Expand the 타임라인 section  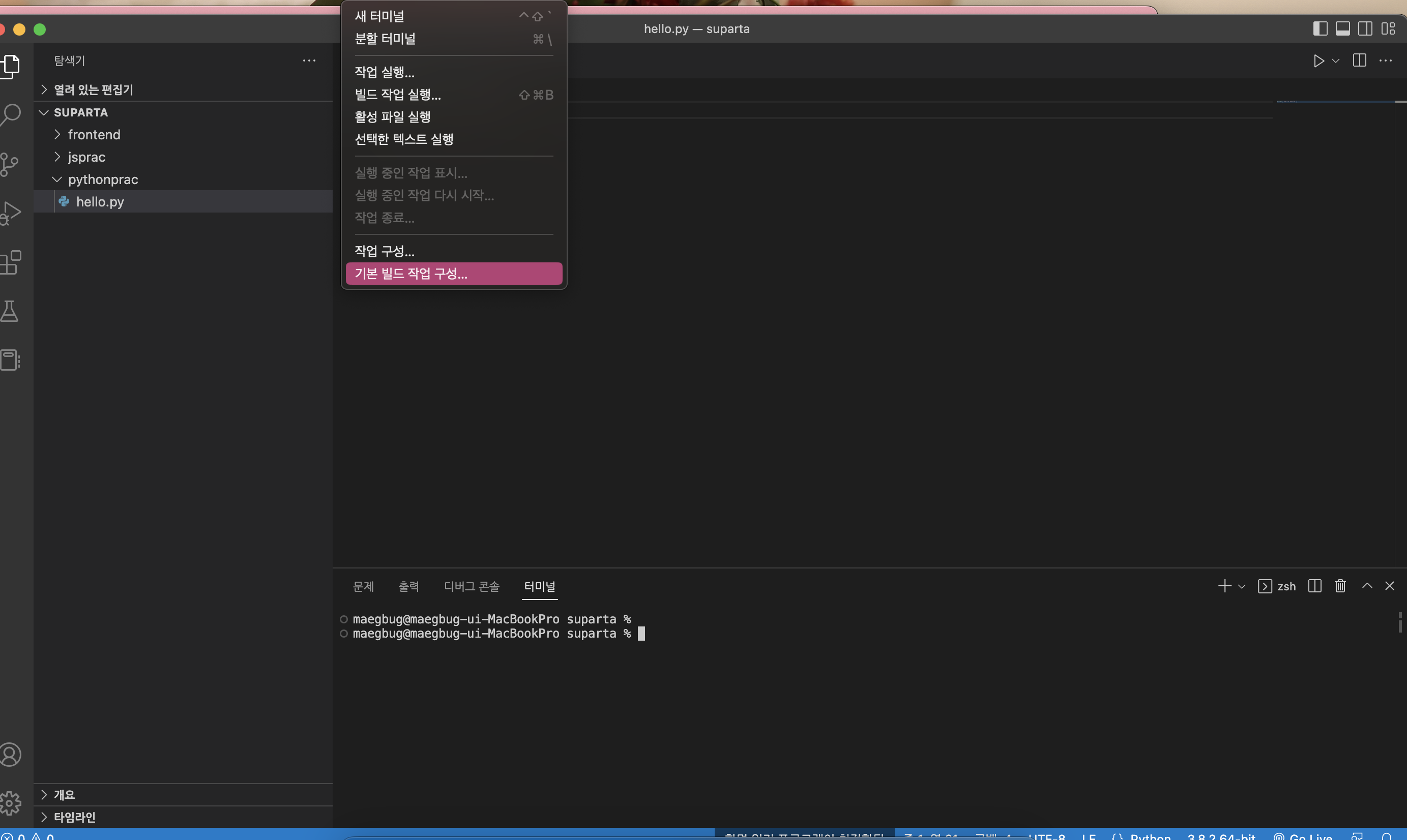[183, 817]
